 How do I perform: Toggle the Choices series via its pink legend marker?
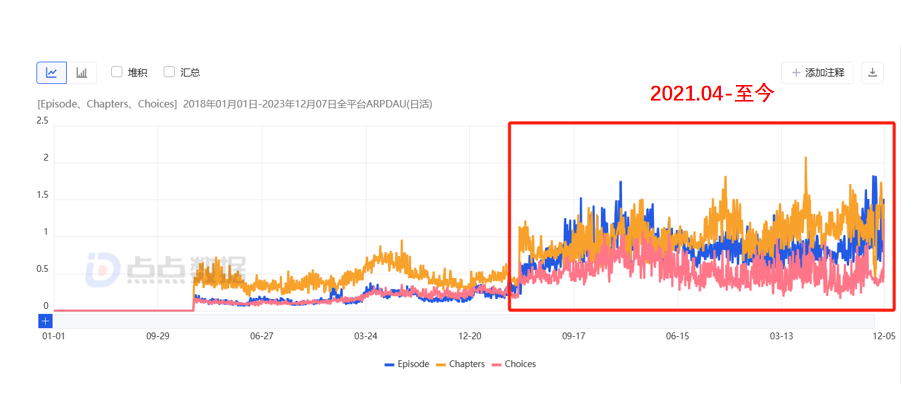tap(497, 365)
